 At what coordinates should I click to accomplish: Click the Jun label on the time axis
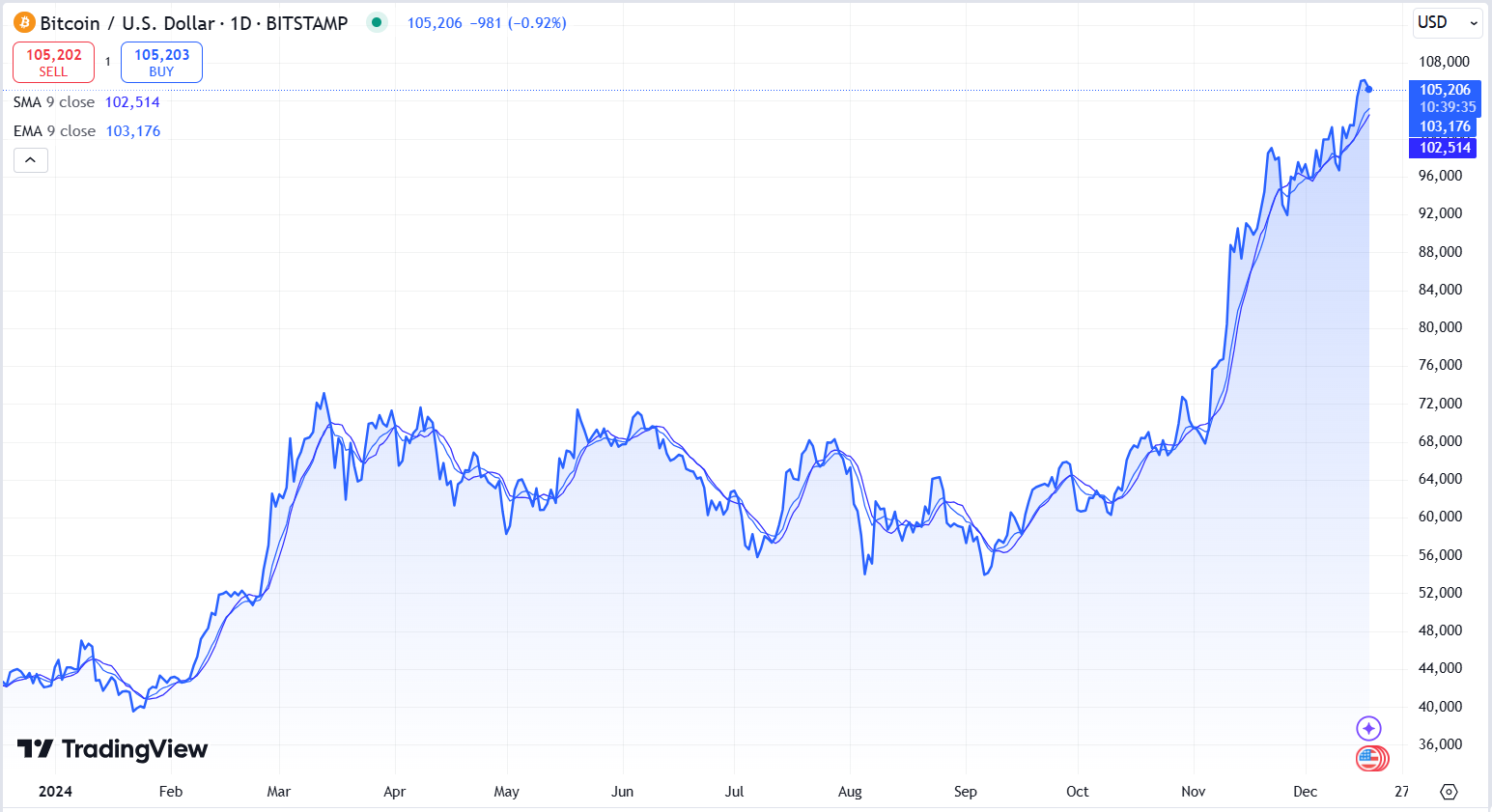click(622, 792)
